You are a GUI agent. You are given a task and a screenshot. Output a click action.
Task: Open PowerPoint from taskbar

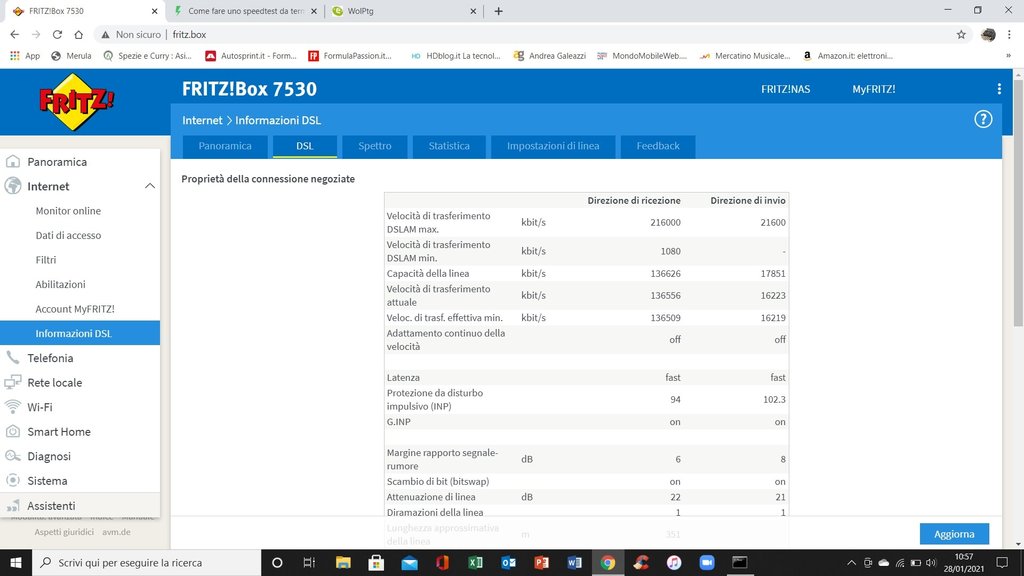click(x=541, y=562)
